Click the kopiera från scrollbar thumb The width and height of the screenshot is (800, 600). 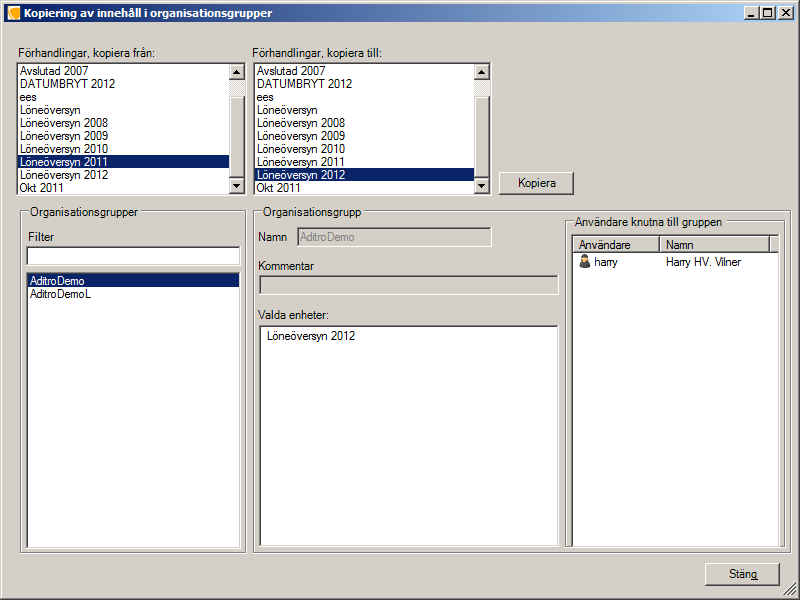[236, 137]
